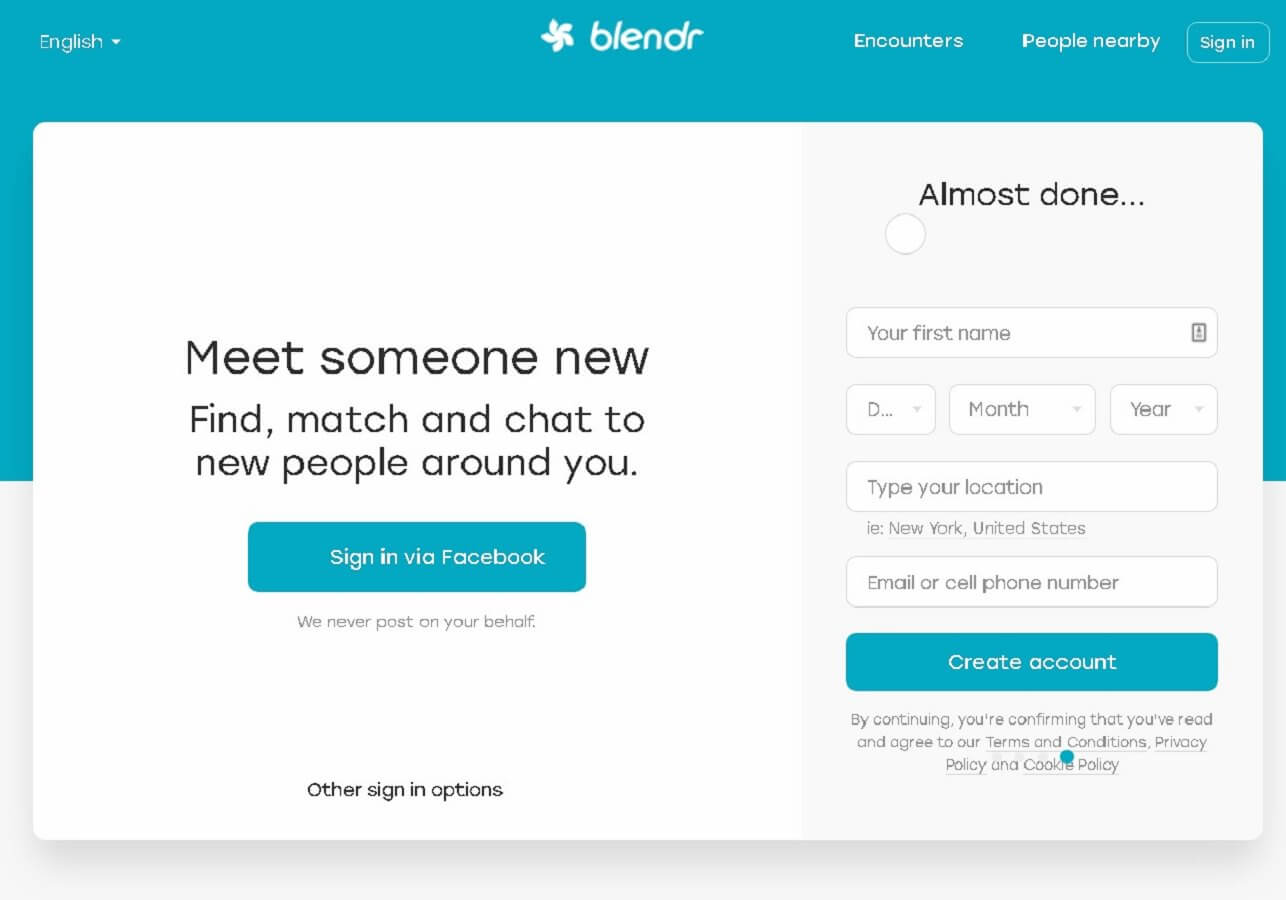This screenshot has width=1286, height=900.
Task: Click the New York, United States suggestion
Action: tap(986, 529)
